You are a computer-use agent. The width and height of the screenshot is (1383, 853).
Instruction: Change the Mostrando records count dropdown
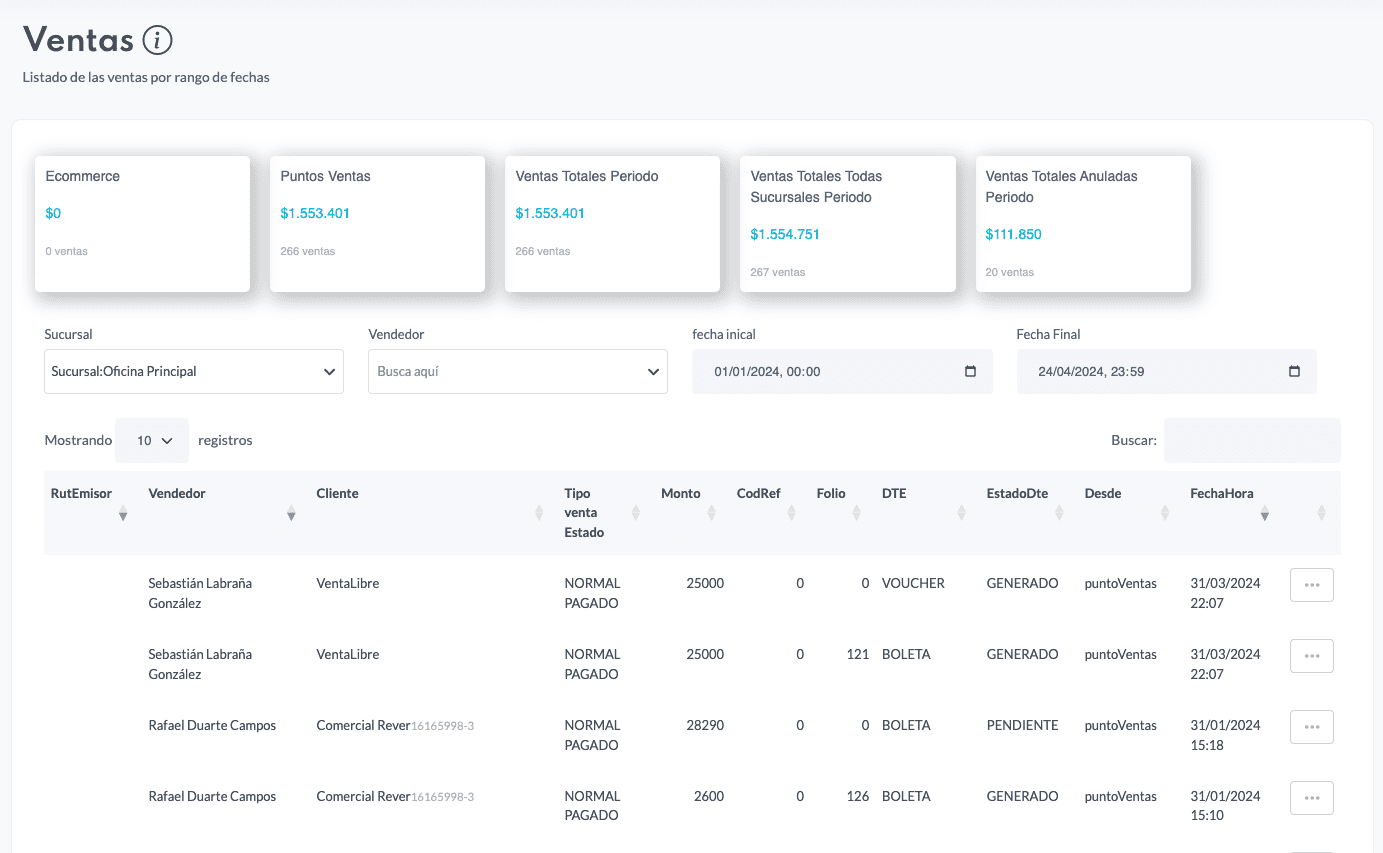(151, 440)
